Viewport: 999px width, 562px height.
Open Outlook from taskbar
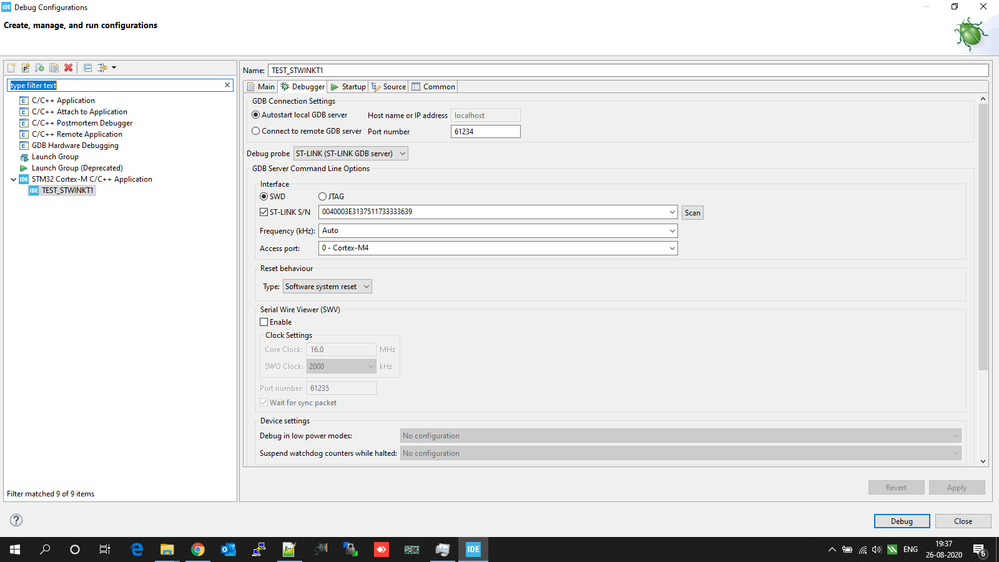(228, 549)
